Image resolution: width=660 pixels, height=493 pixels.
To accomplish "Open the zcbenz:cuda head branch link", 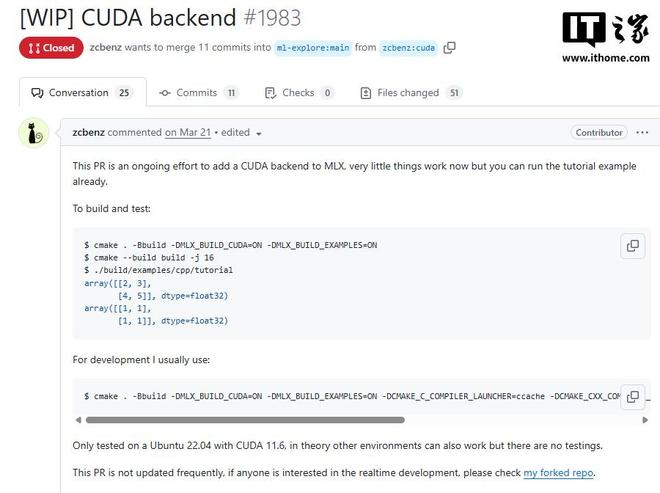I will 408,47.
